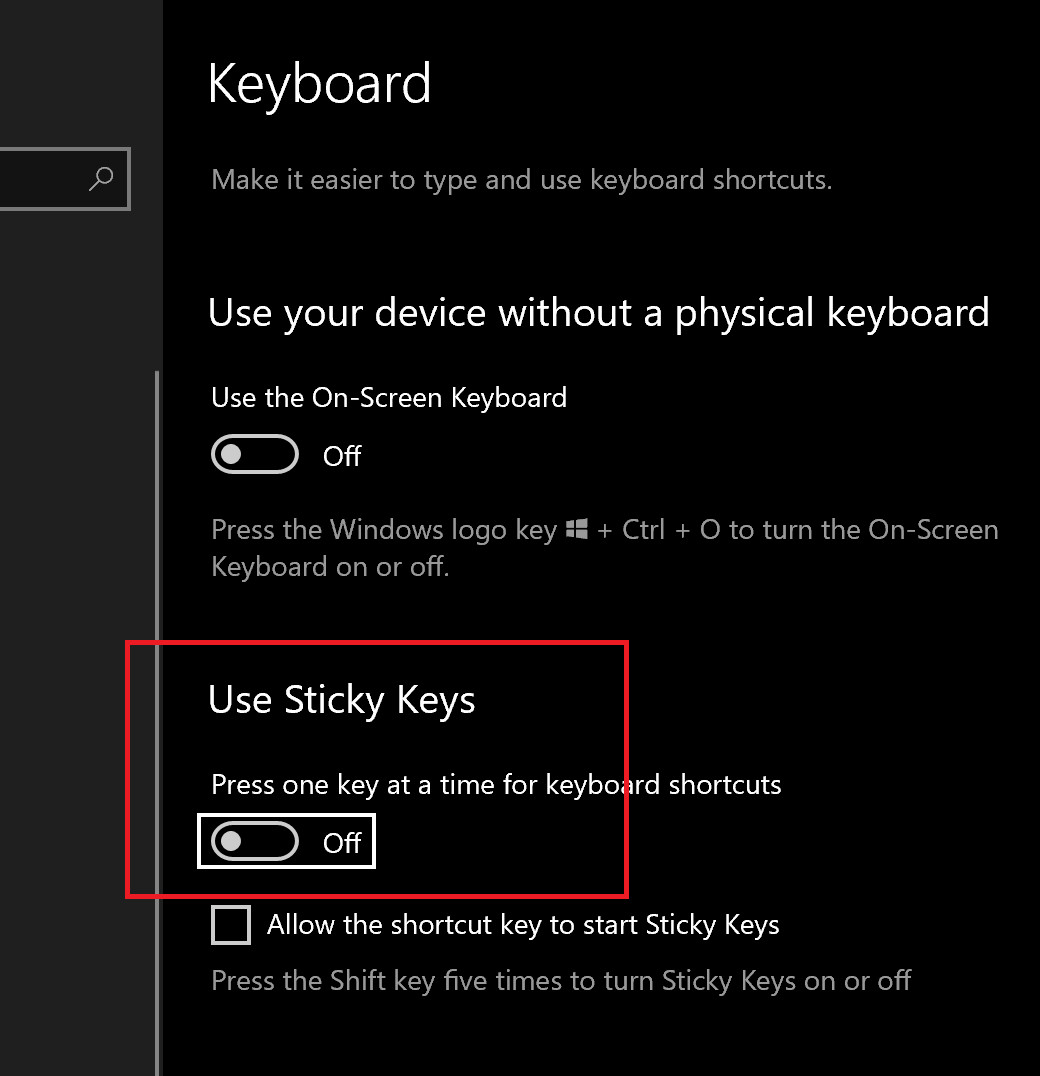Screen dimensions: 1040x1076
Task: Click the magnifier search icon
Action: [x=101, y=179]
